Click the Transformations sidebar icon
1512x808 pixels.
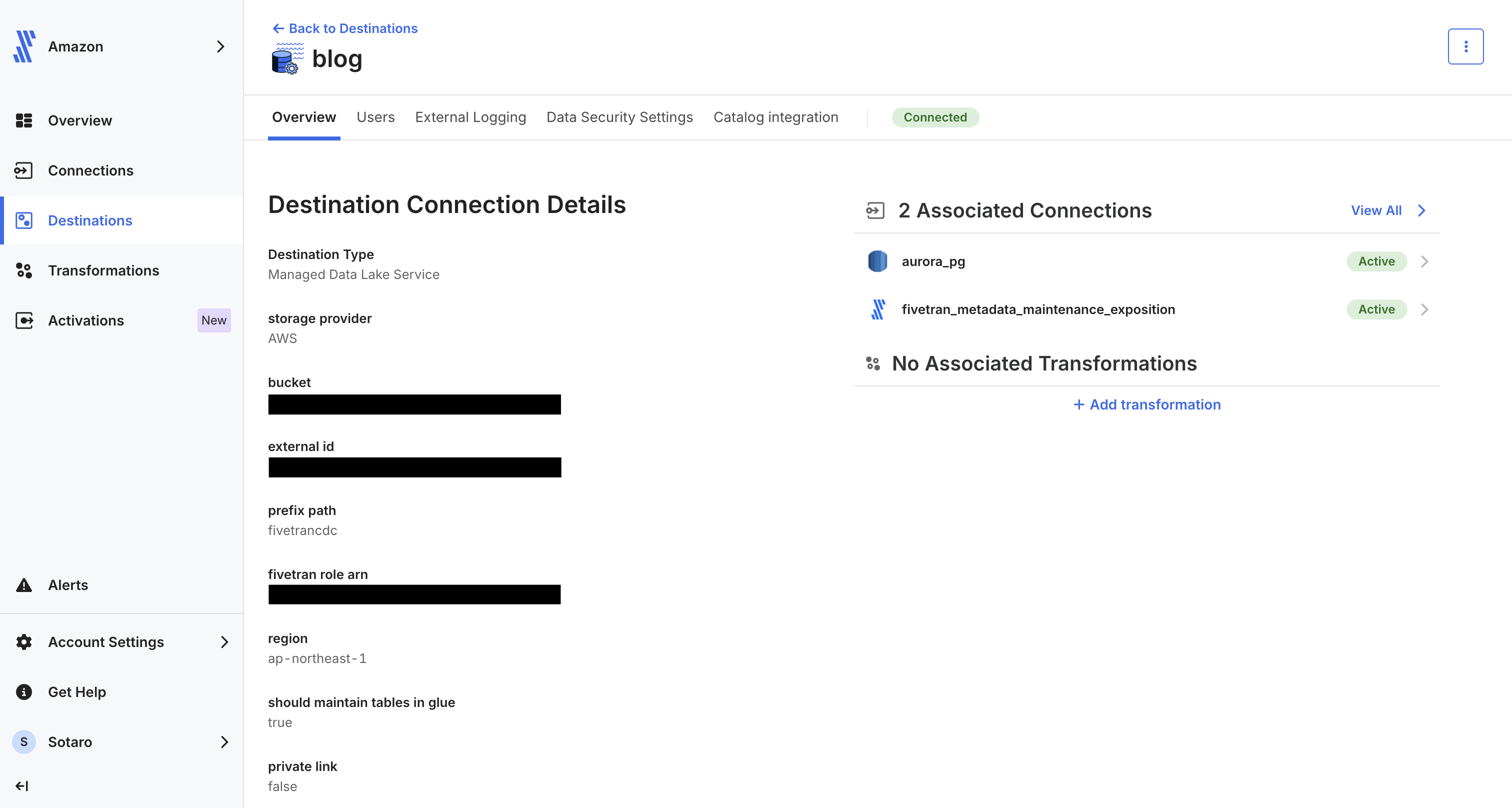[x=23, y=270]
